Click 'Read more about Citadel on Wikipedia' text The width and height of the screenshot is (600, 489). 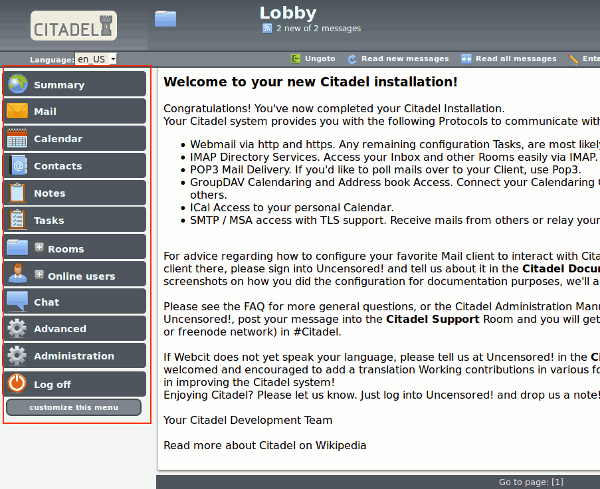coord(265,445)
